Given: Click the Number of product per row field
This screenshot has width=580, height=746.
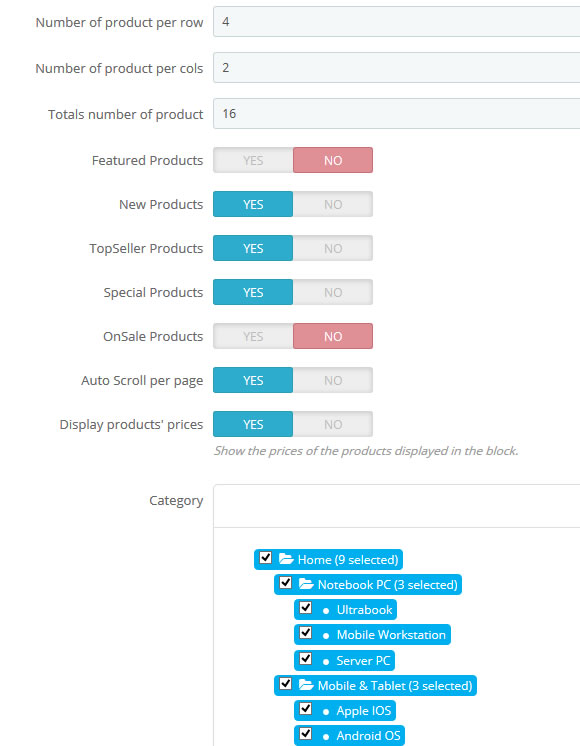Looking at the screenshot, I should click(x=396, y=22).
